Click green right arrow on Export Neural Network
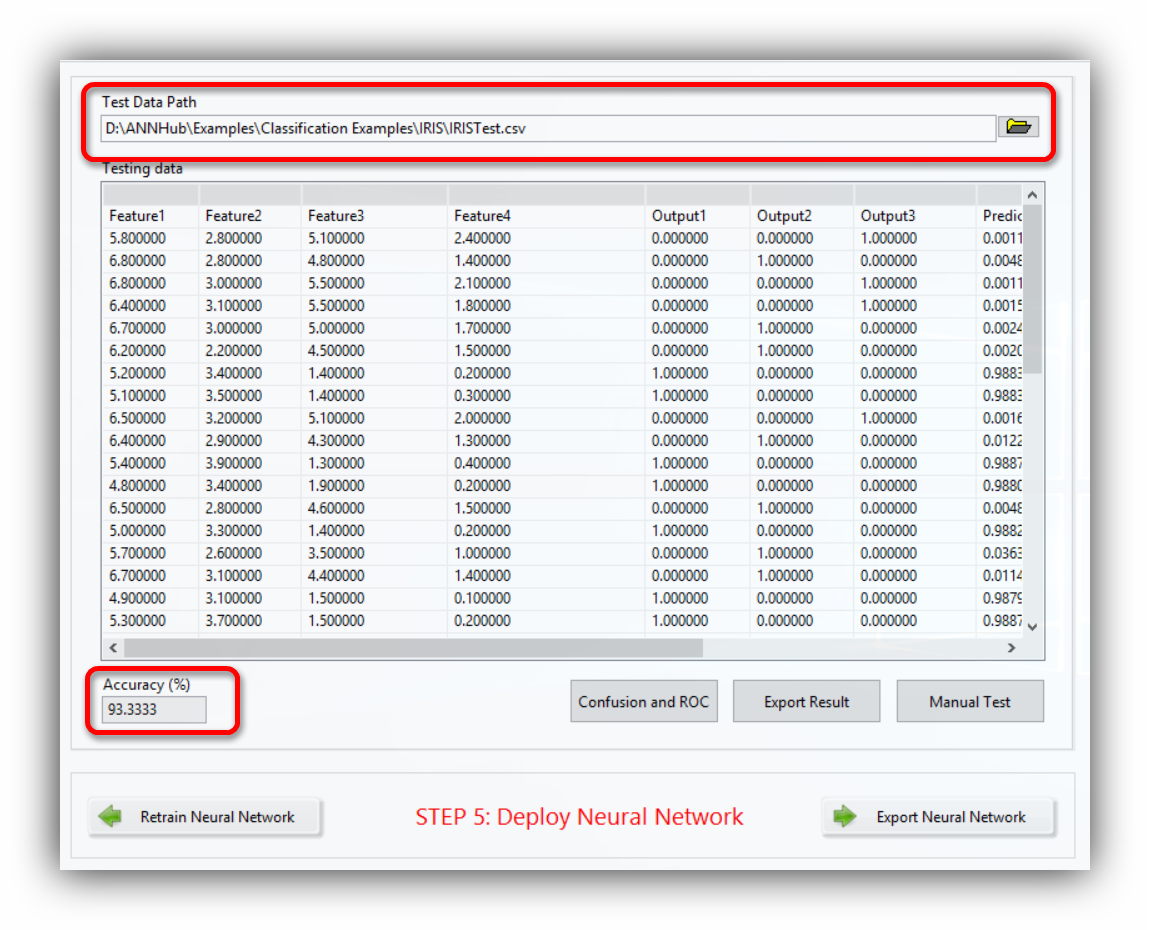Viewport: 1150px width, 930px height. pyautogui.click(x=845, y=817)
